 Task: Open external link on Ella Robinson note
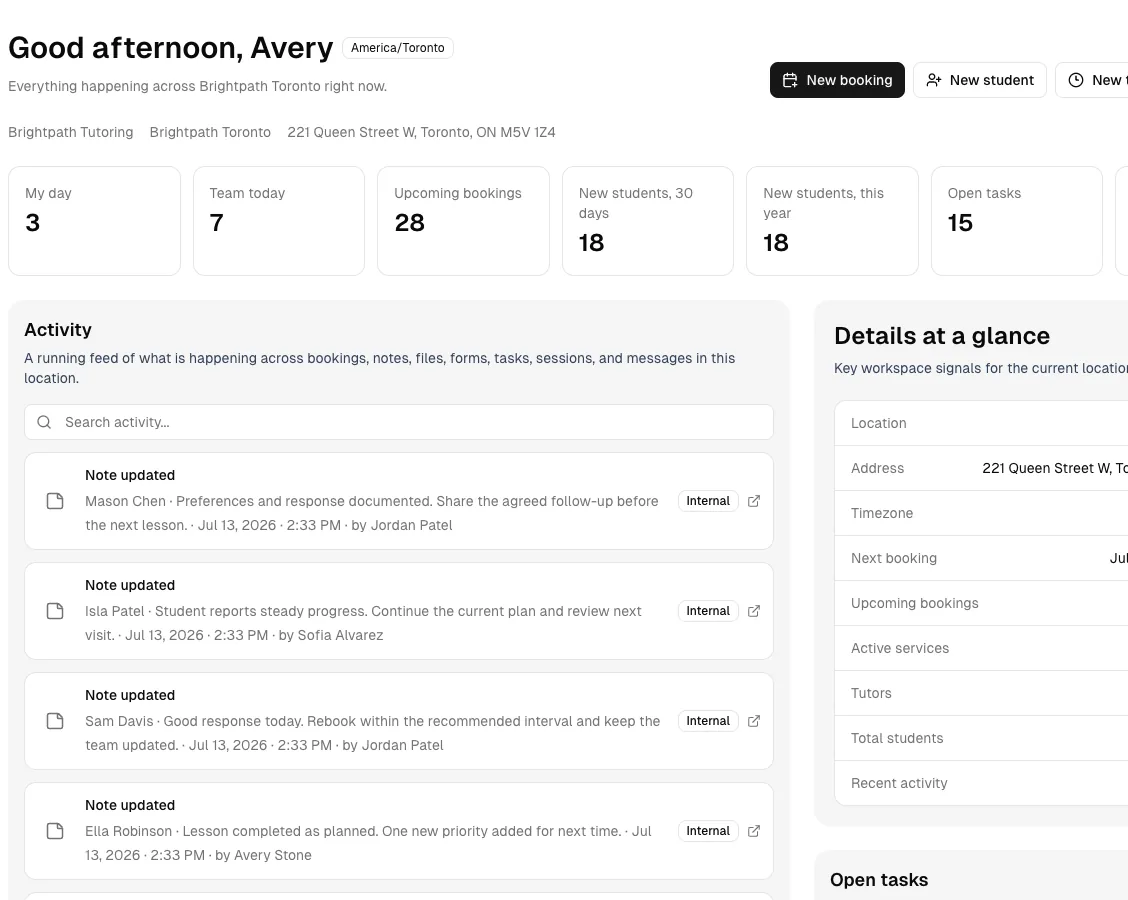pos(753,831)
